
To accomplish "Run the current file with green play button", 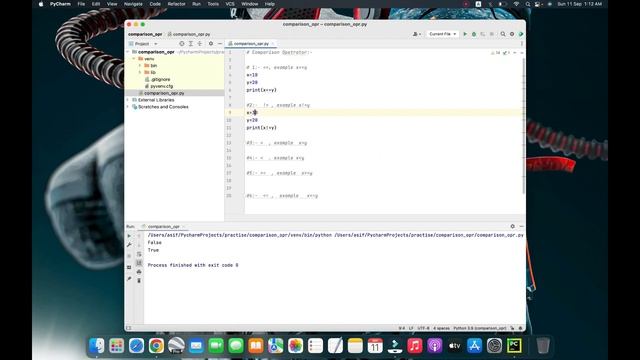I will pyautogui.click(x=464, y=34).
